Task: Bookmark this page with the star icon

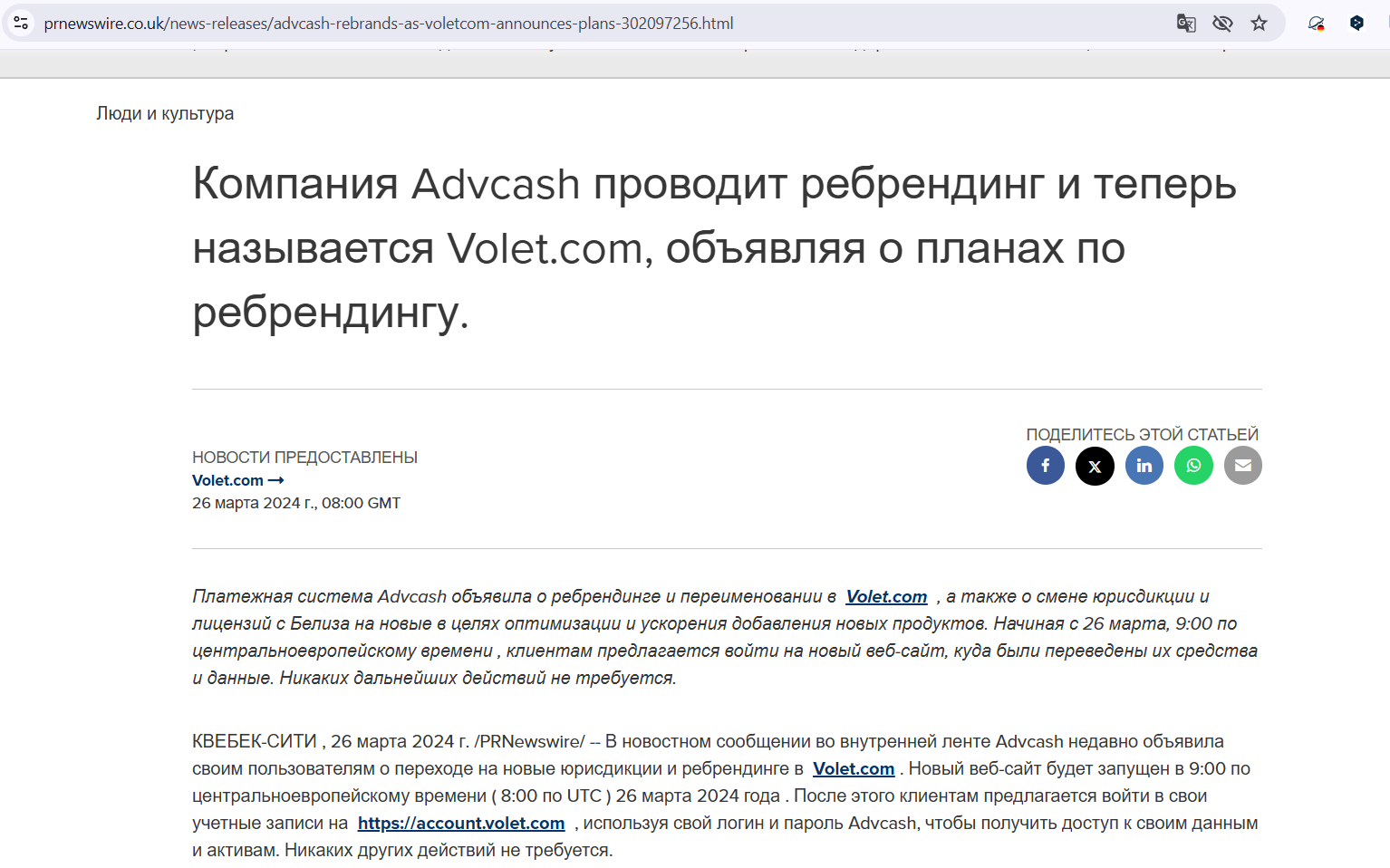Action: pos(1259,23)
